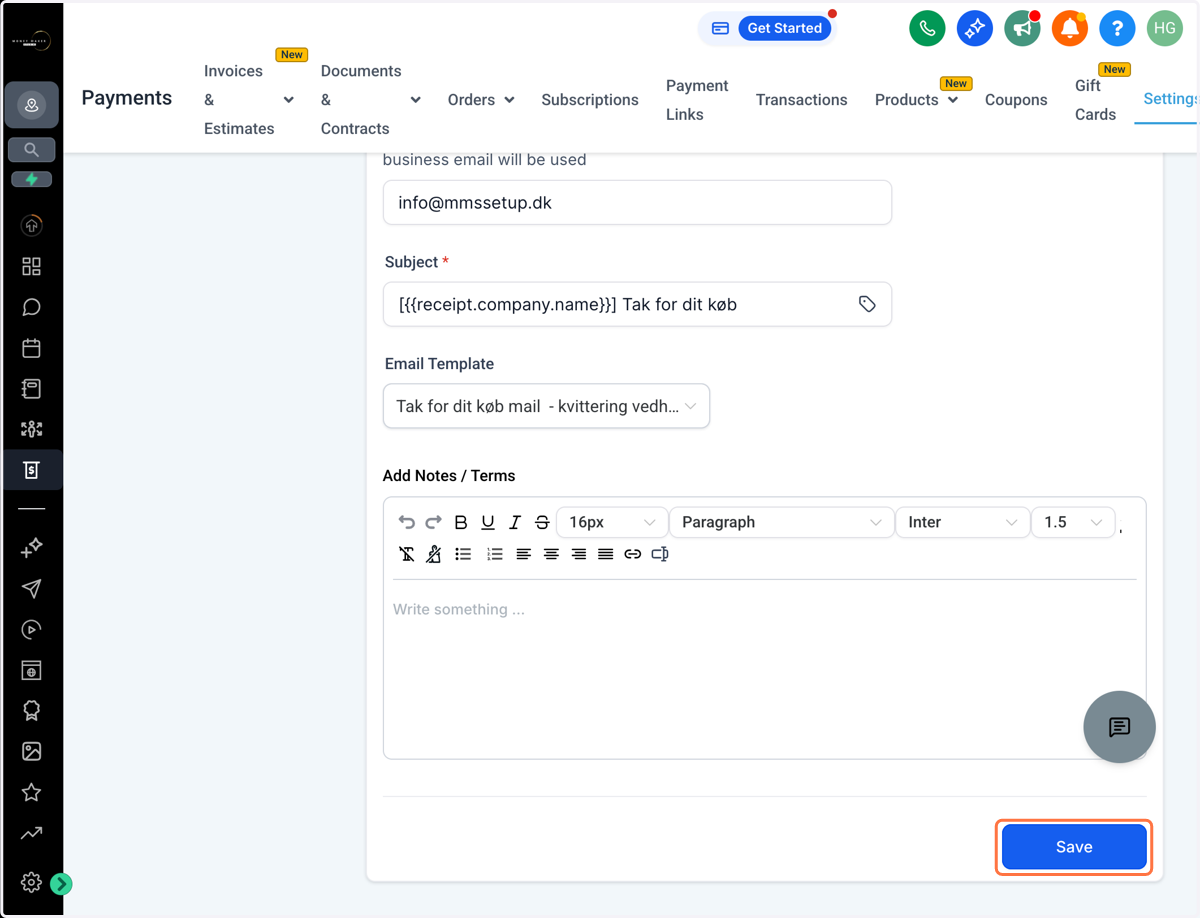
Task: Click the green lightning quick actions button
Action: click(x=31, y=180)
